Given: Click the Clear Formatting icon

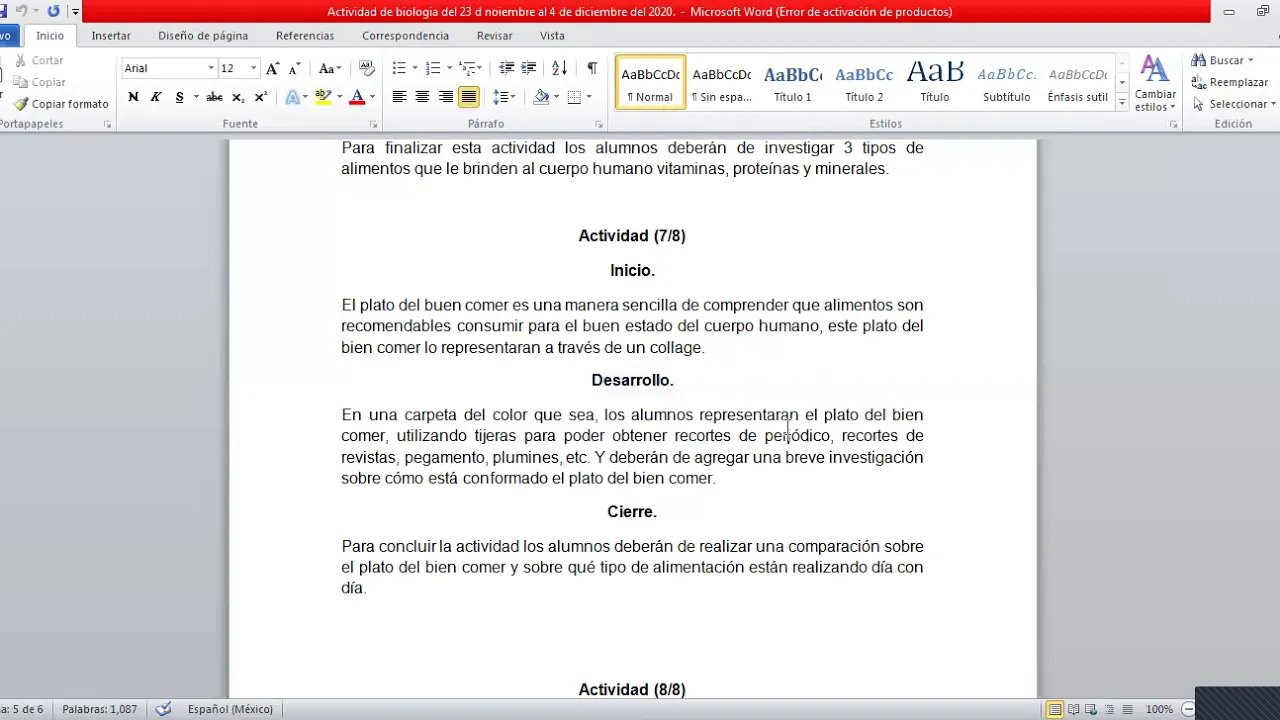Looking at the screenshot, I should (x=367, y=68).
